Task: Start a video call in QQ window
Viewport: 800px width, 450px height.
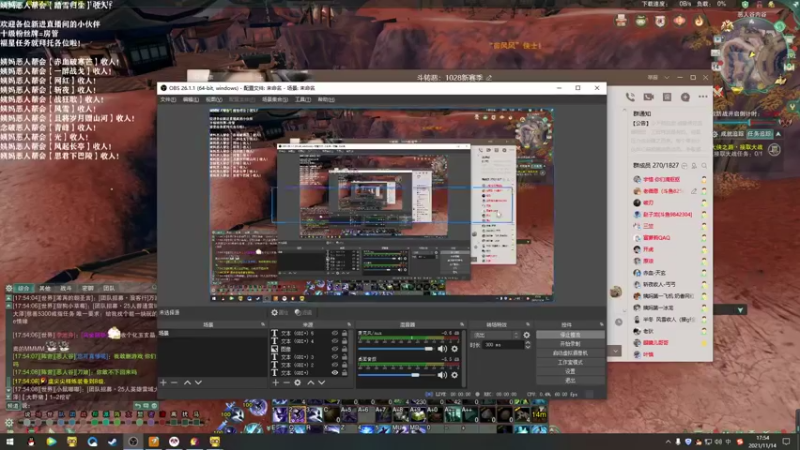Action: (x=648, y=97)
